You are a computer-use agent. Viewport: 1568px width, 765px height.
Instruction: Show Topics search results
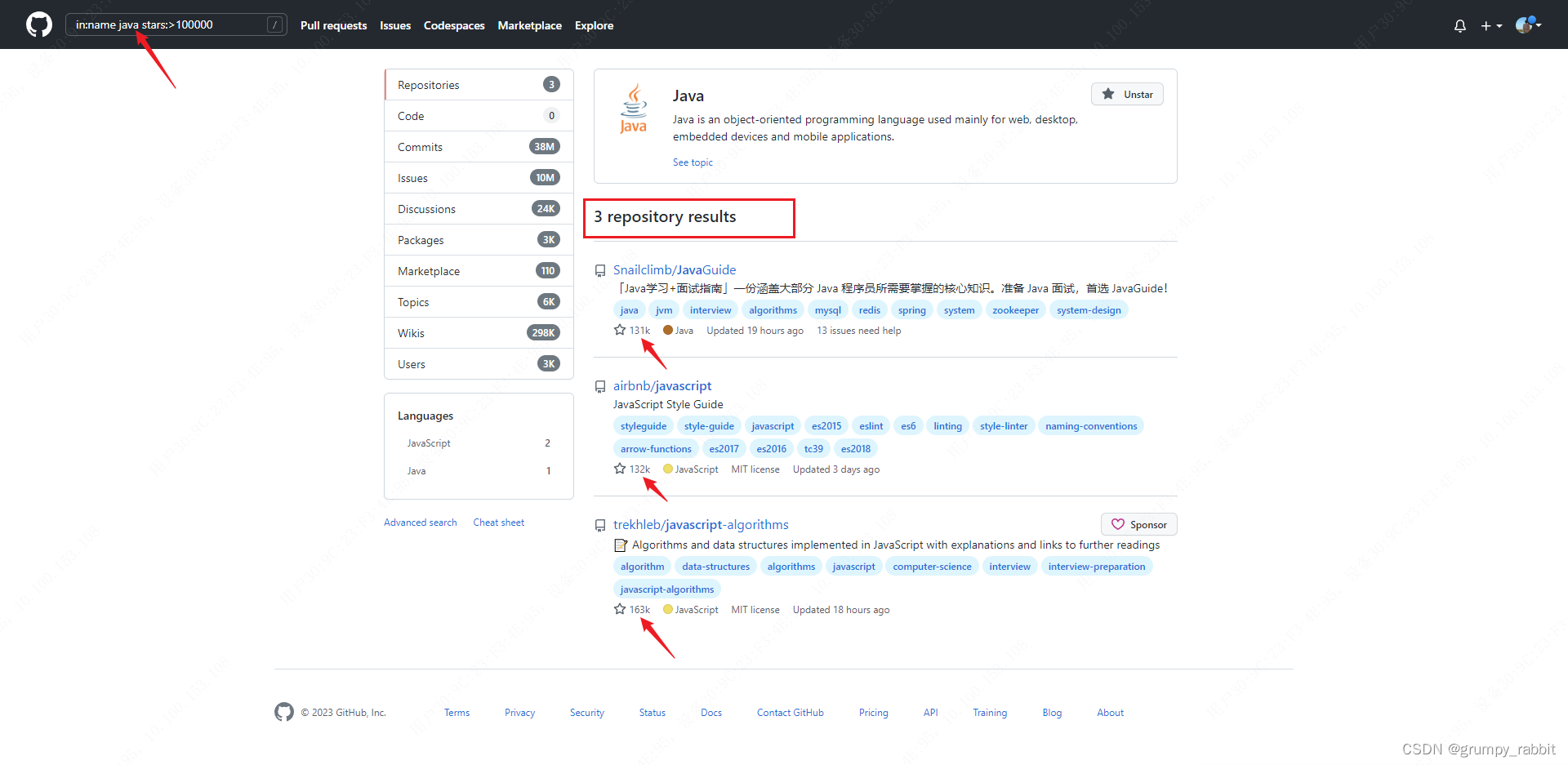tap(479, 302)
